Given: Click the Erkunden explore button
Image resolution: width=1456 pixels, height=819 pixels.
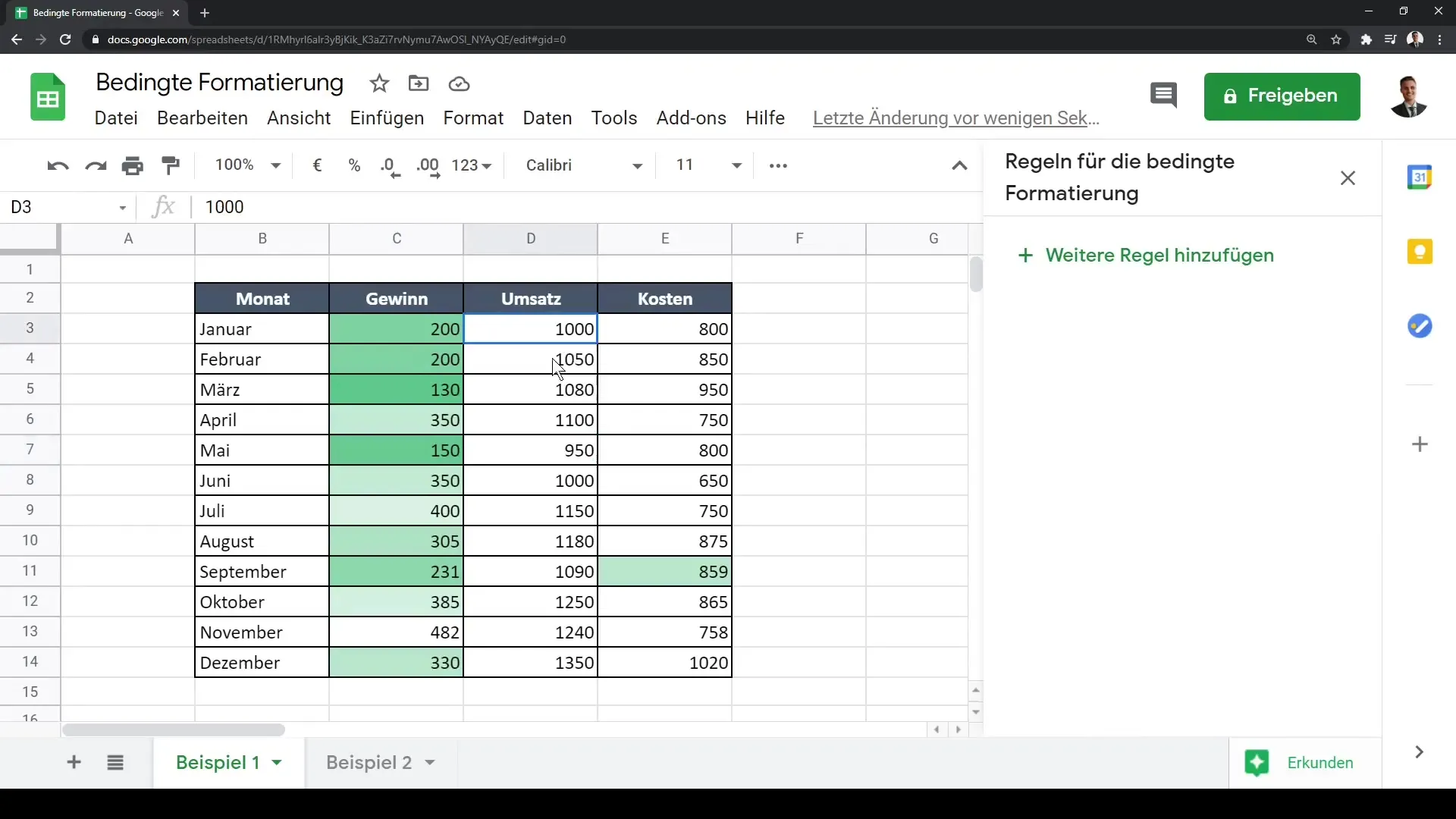Looking at the screenshot, I should point(1299,762).
